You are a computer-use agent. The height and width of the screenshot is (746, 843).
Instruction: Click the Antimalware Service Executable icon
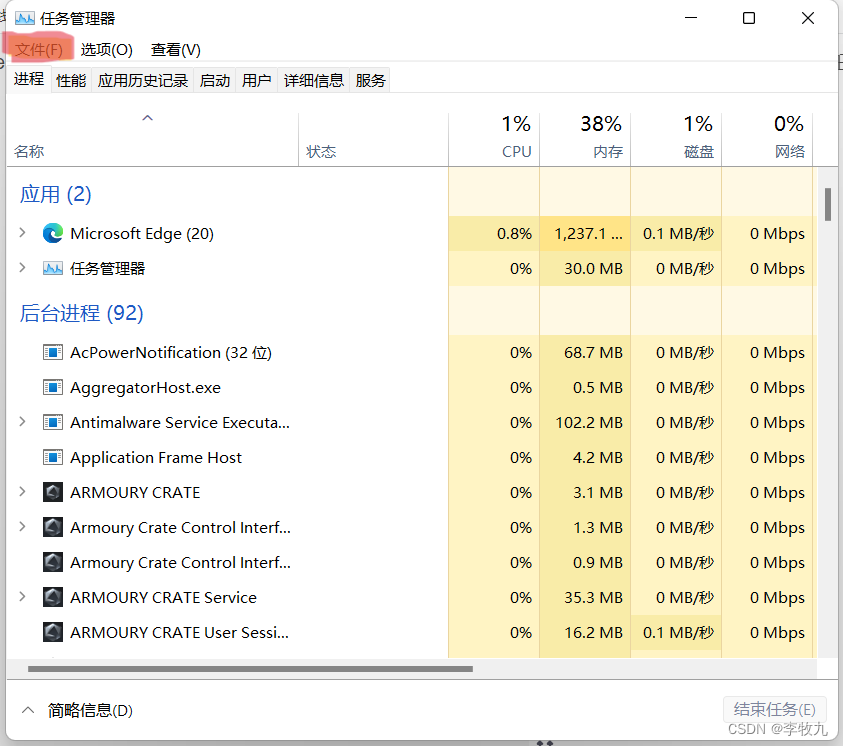pyautogui.click(x=53, y=422)
